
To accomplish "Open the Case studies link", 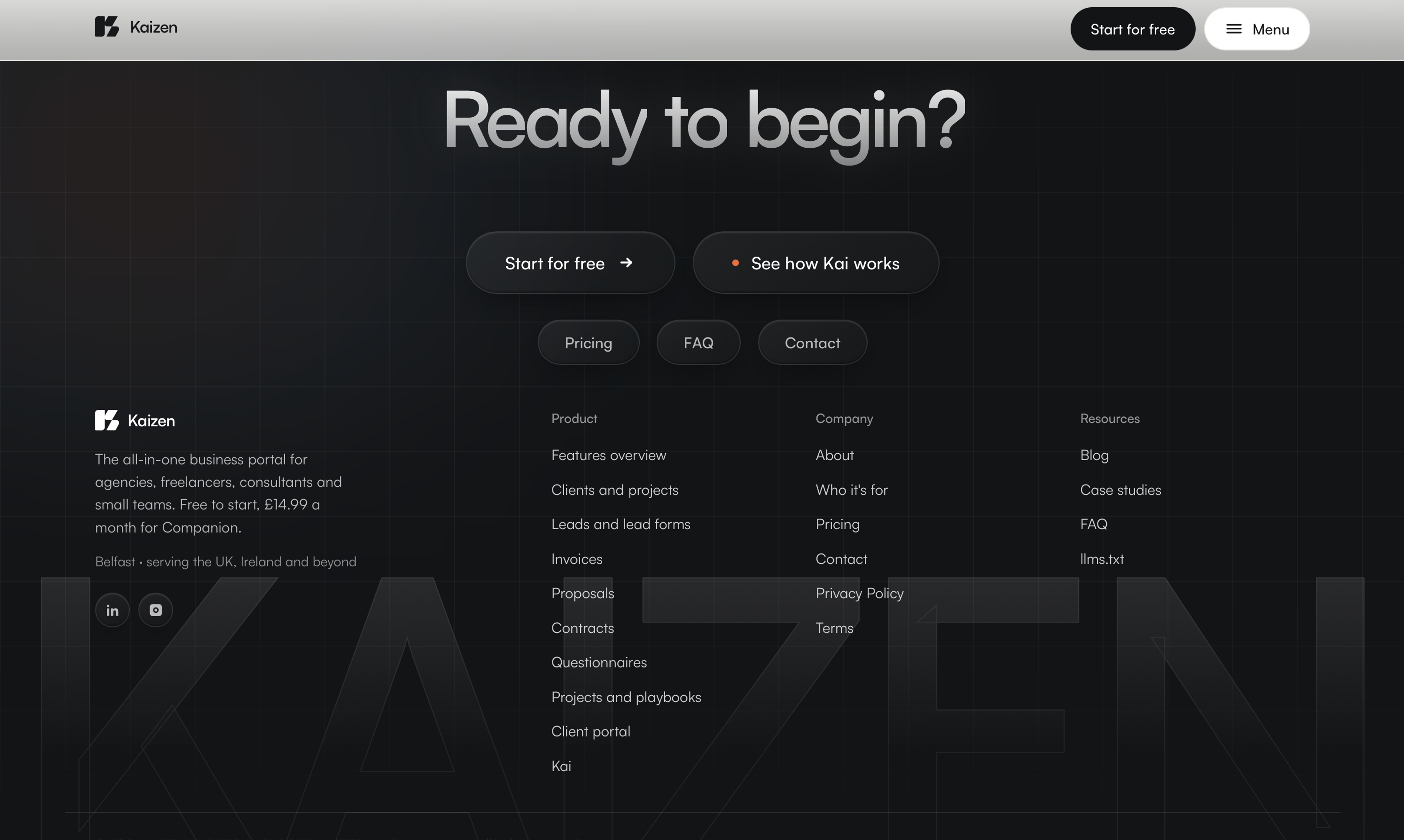I will tap(1120, 489).
